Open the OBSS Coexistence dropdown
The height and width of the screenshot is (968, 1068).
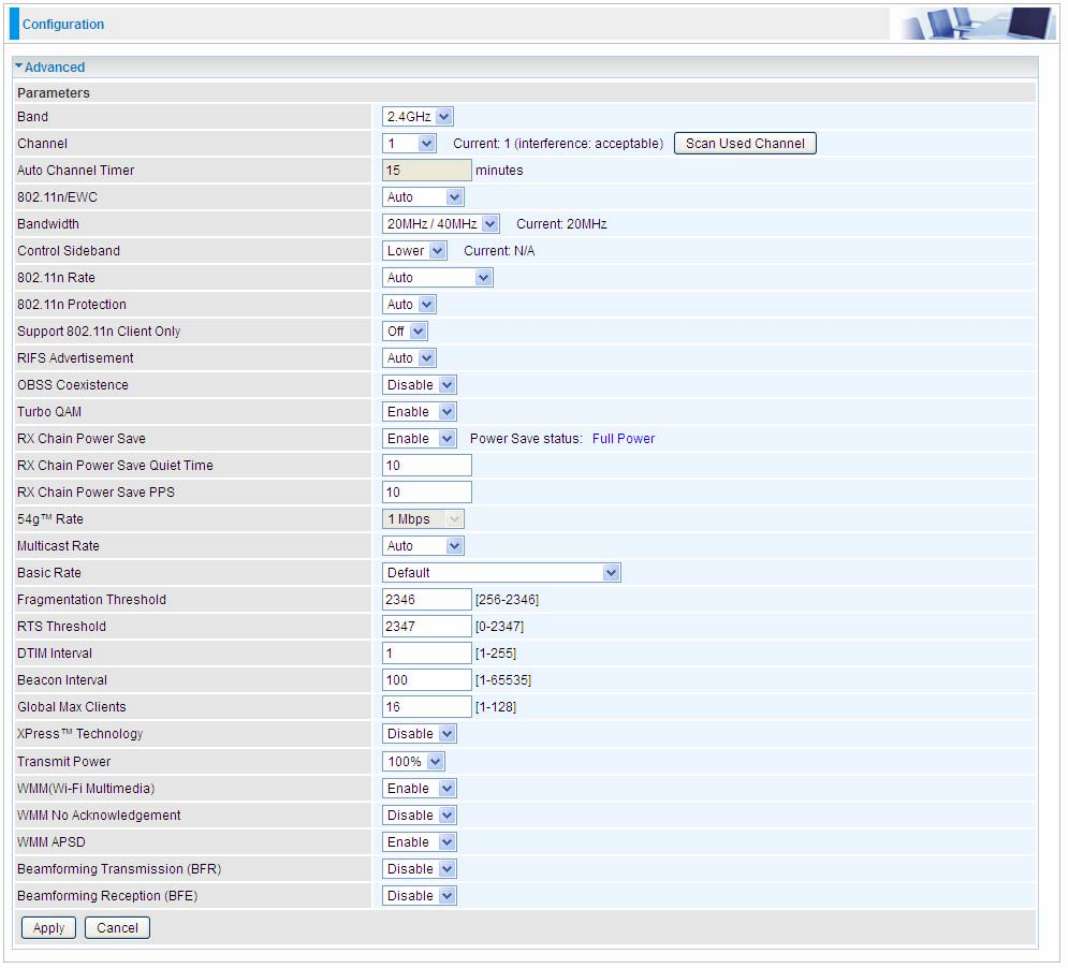click(x=420, y=386)
